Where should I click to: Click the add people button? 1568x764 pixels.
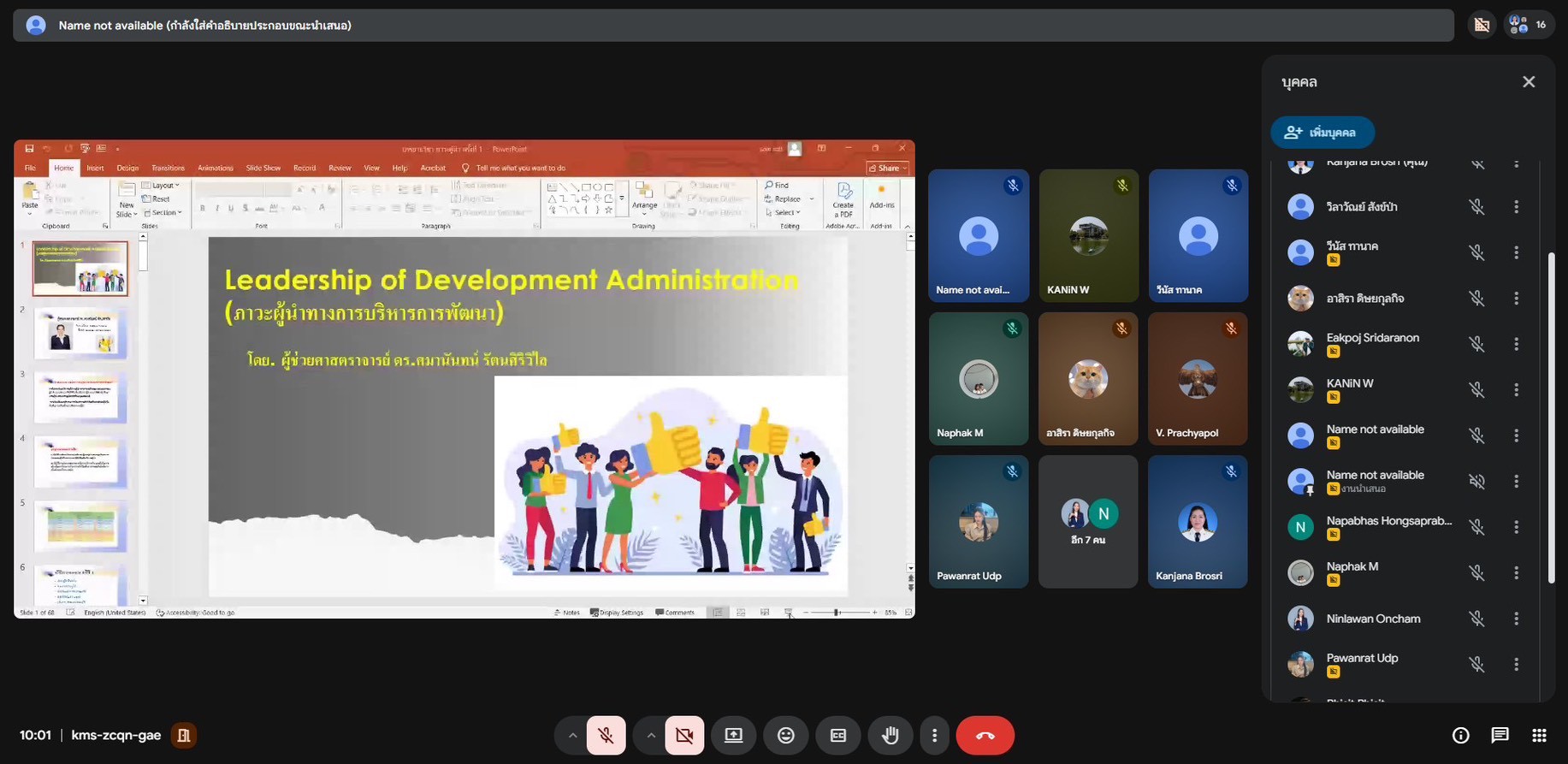point(1322,133)
